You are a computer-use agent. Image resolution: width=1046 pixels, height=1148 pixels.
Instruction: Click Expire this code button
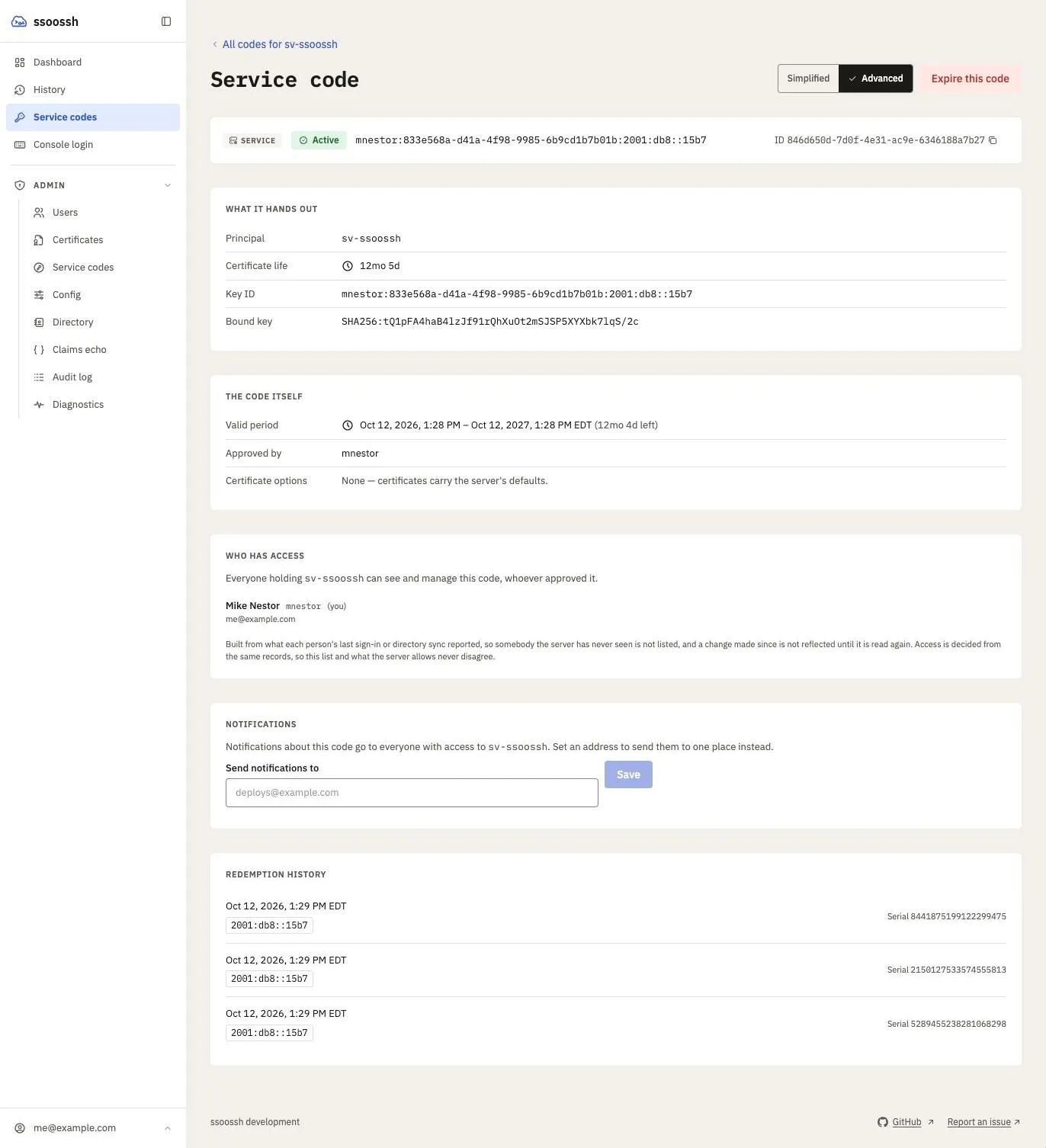970,79
